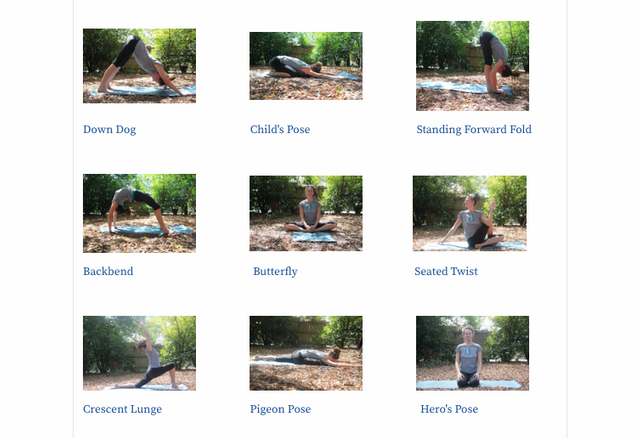
Task: Select the woman bending in Backbend image
Action: [136, 208]
